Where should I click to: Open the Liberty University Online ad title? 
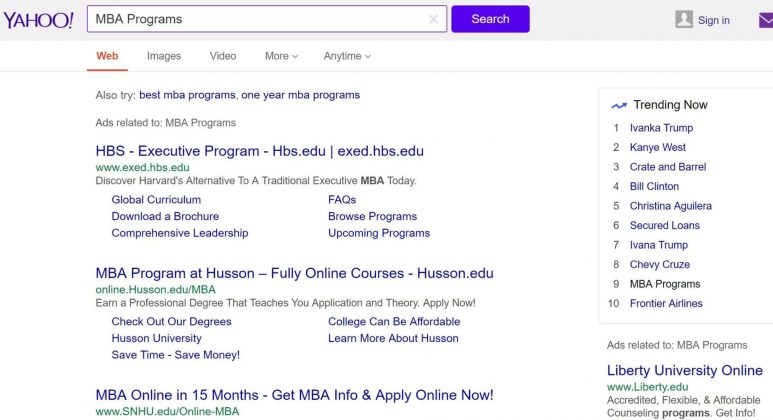pos(685,370)
